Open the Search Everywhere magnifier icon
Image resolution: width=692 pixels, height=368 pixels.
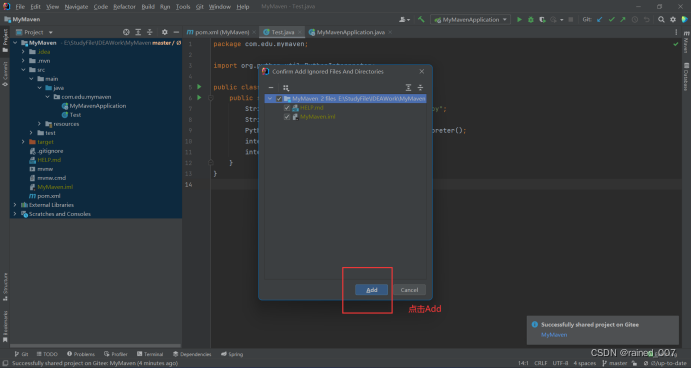661,19
